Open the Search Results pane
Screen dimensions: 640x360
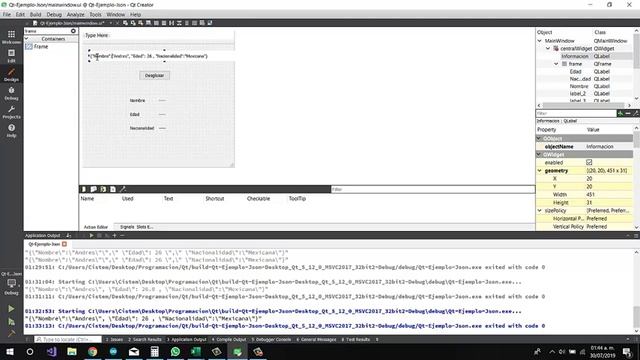tap(145, 340)
